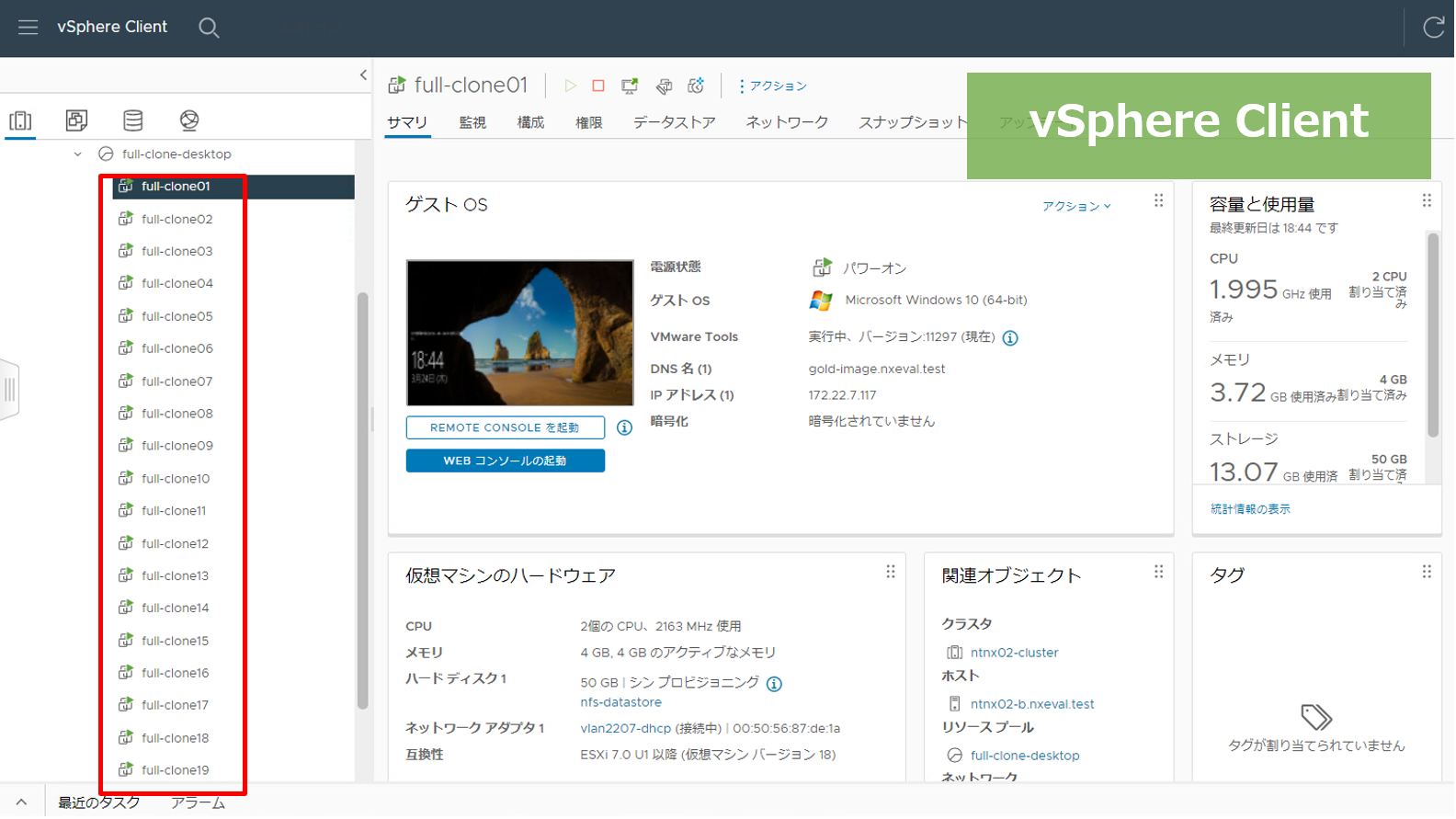Select VM full-clone12
Viewport: 1456px width, 819px height.
176,545
